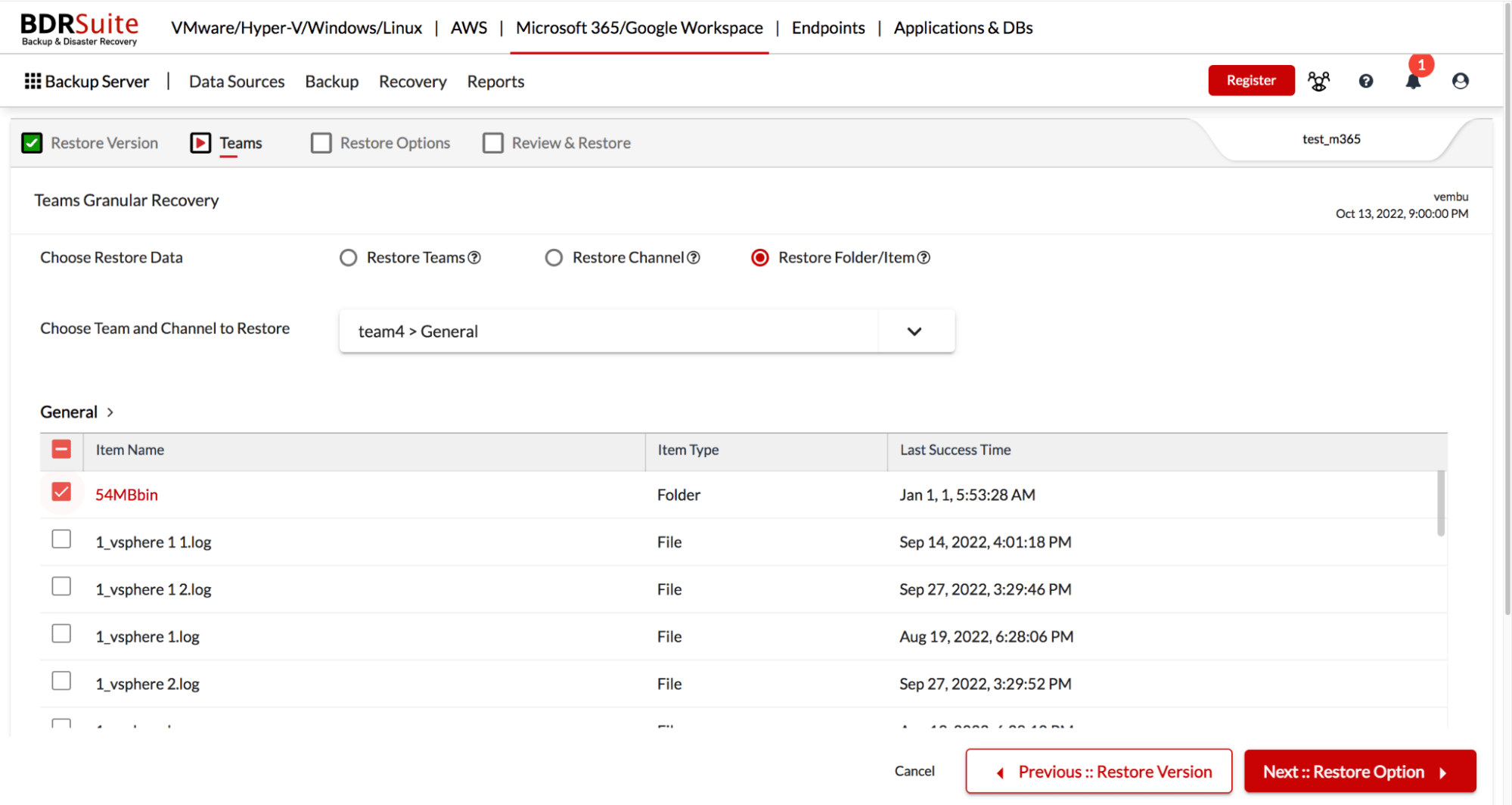Click the Register button
The width and height of the screenshot is (1512, 805).
pos(1251,80)
